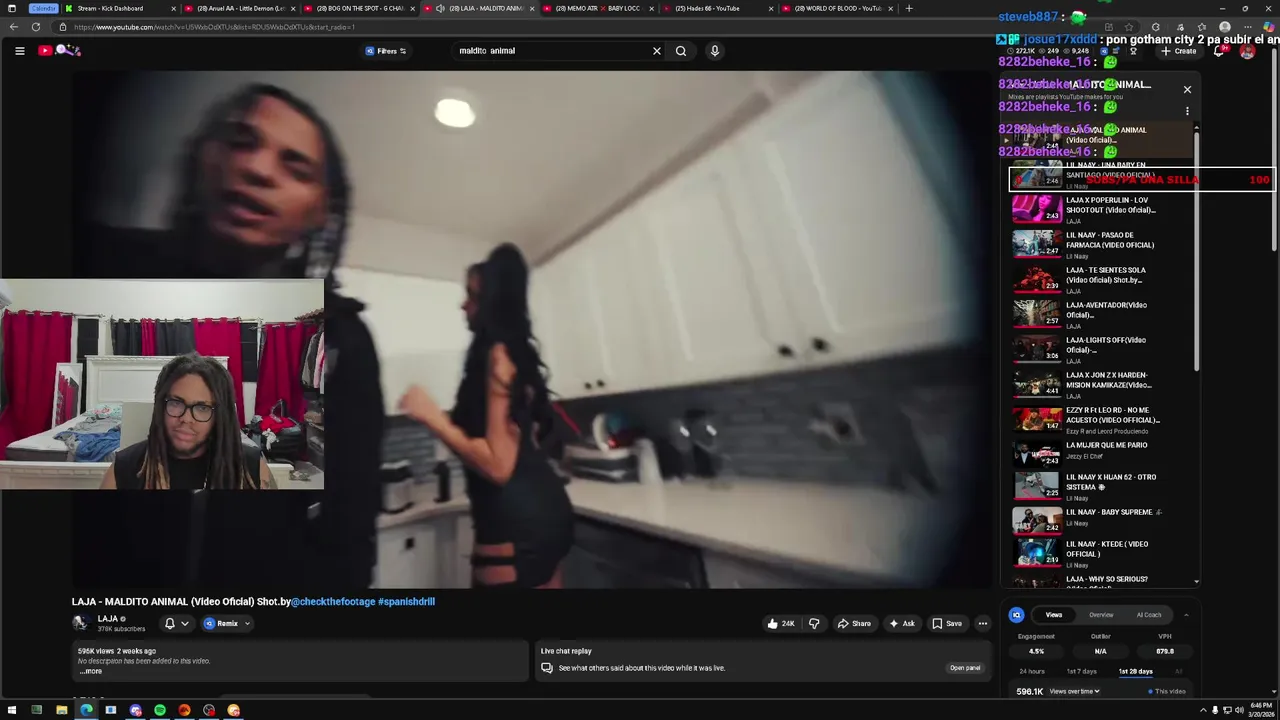
Task: Open File Explorer from the taskbar
Action: click(62, 710)
